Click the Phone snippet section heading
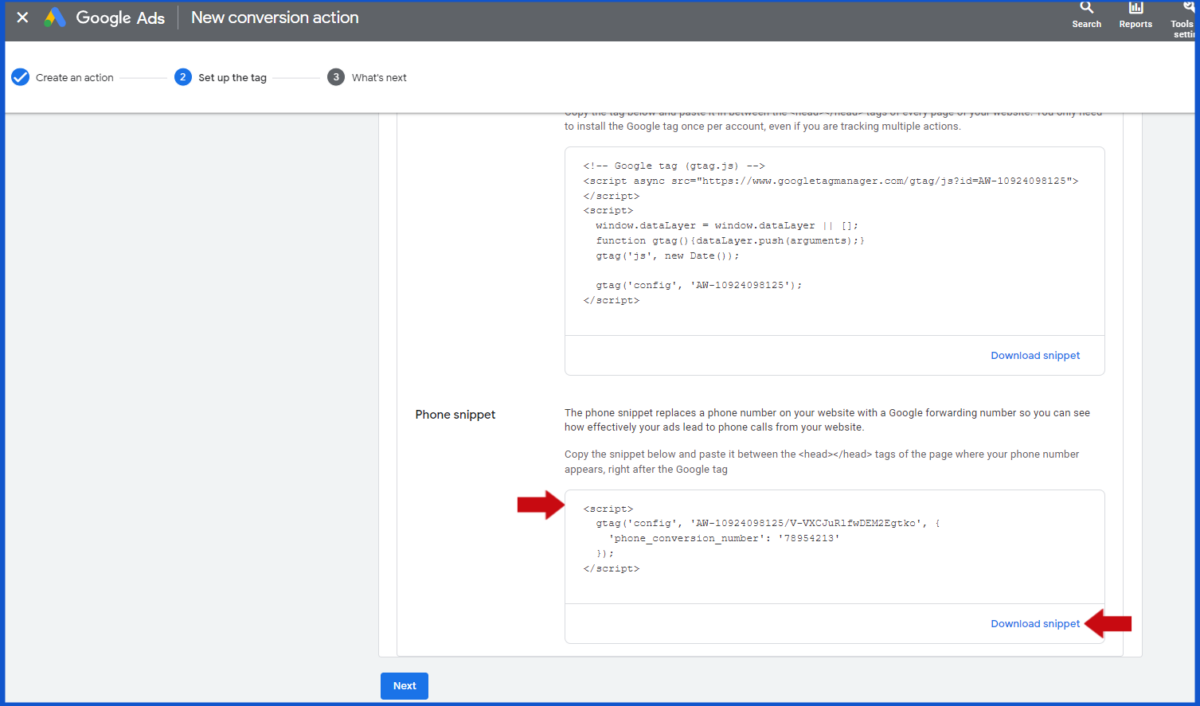1200x706 pixels. (455, 414)
